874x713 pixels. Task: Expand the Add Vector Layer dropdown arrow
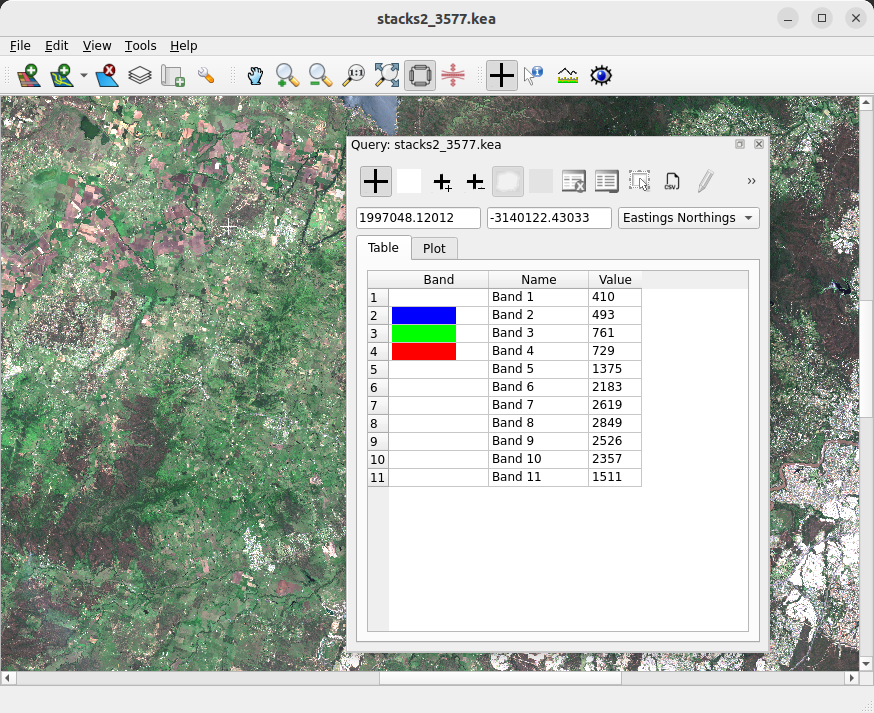(x=84, y=75)
